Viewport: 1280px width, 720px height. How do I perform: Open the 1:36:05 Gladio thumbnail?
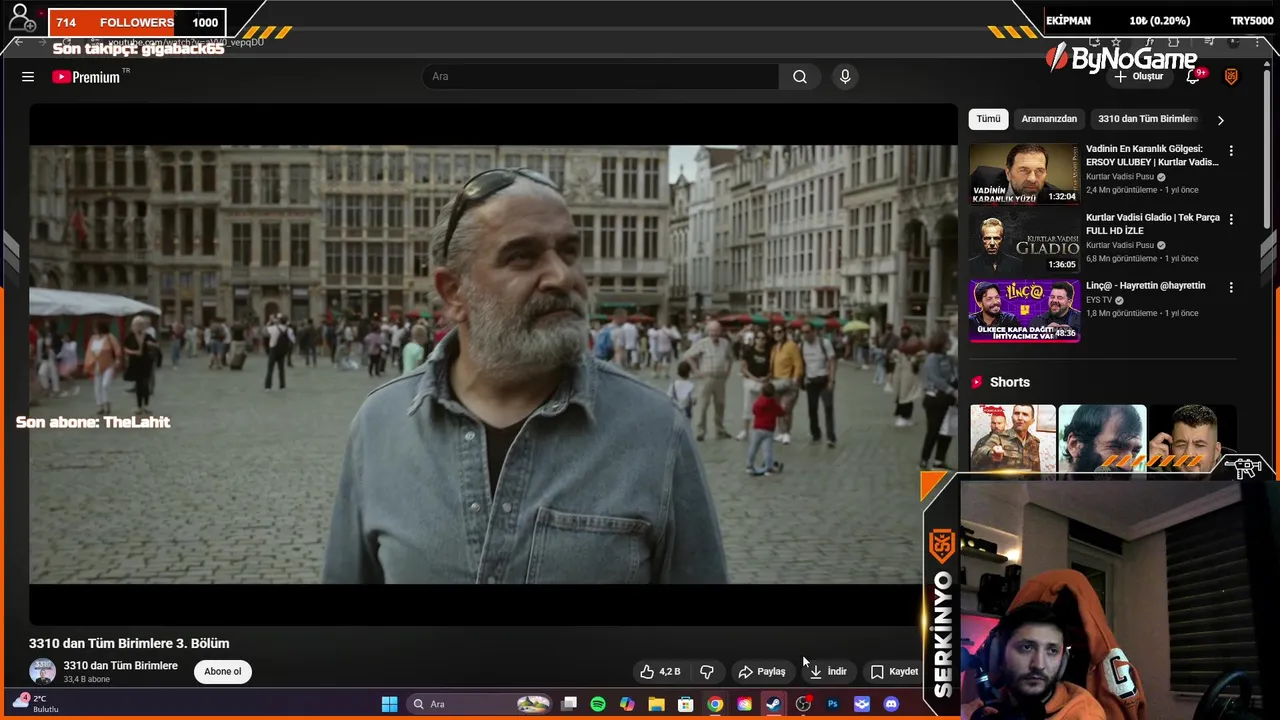pyautogui.click(x=1024, y=242)
